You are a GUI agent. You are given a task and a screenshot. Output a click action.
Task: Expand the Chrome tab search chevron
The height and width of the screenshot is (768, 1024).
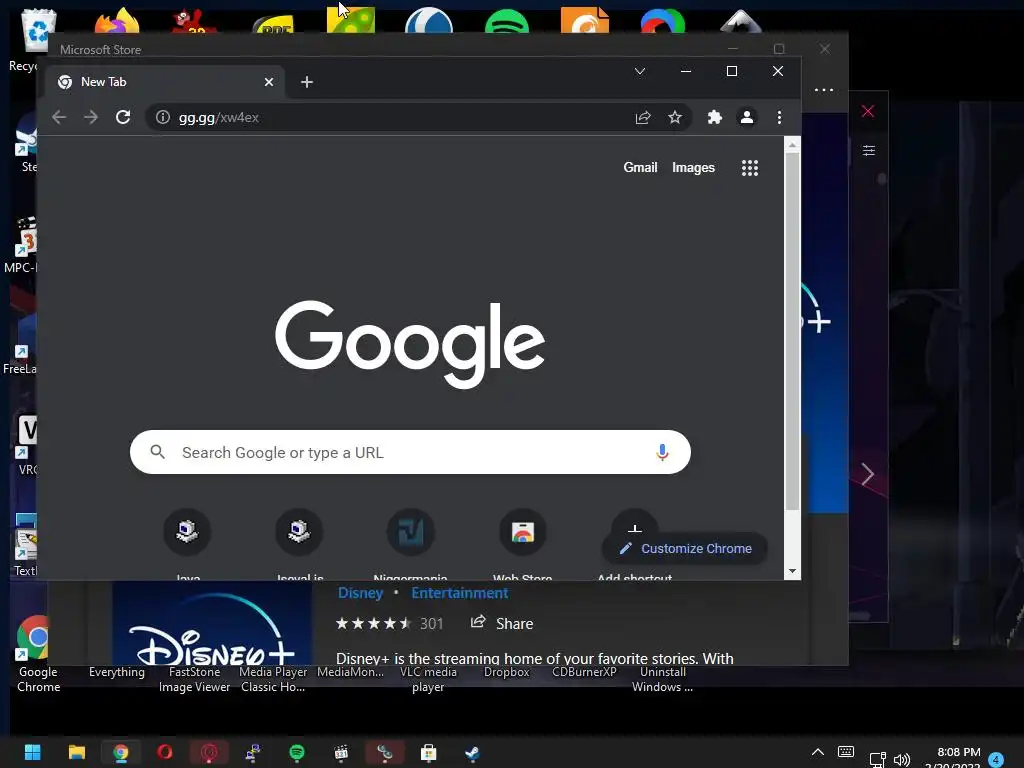[640, 71]
